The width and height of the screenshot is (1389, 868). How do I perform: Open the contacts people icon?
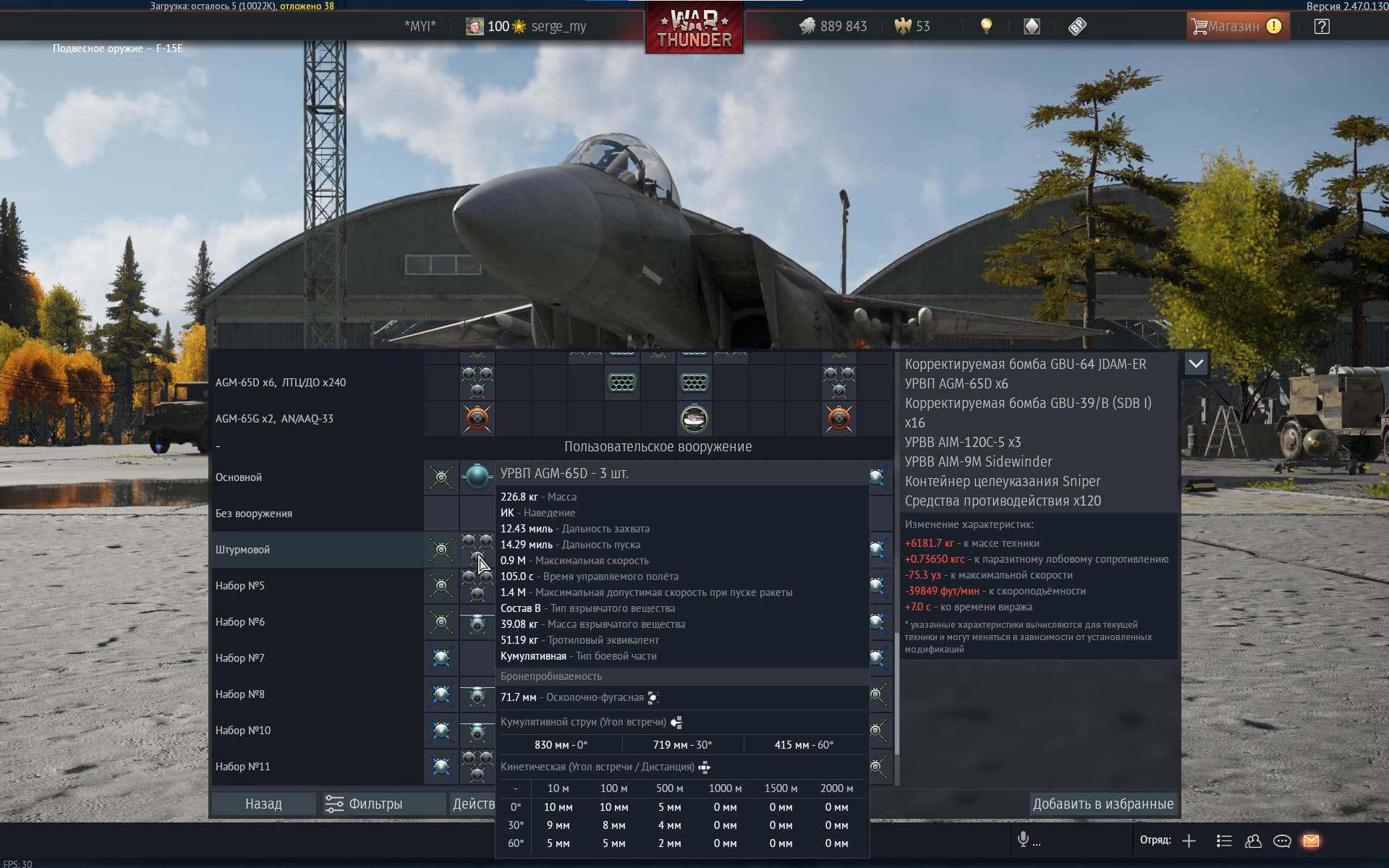pyautogui.click(x=1253, y=841)
